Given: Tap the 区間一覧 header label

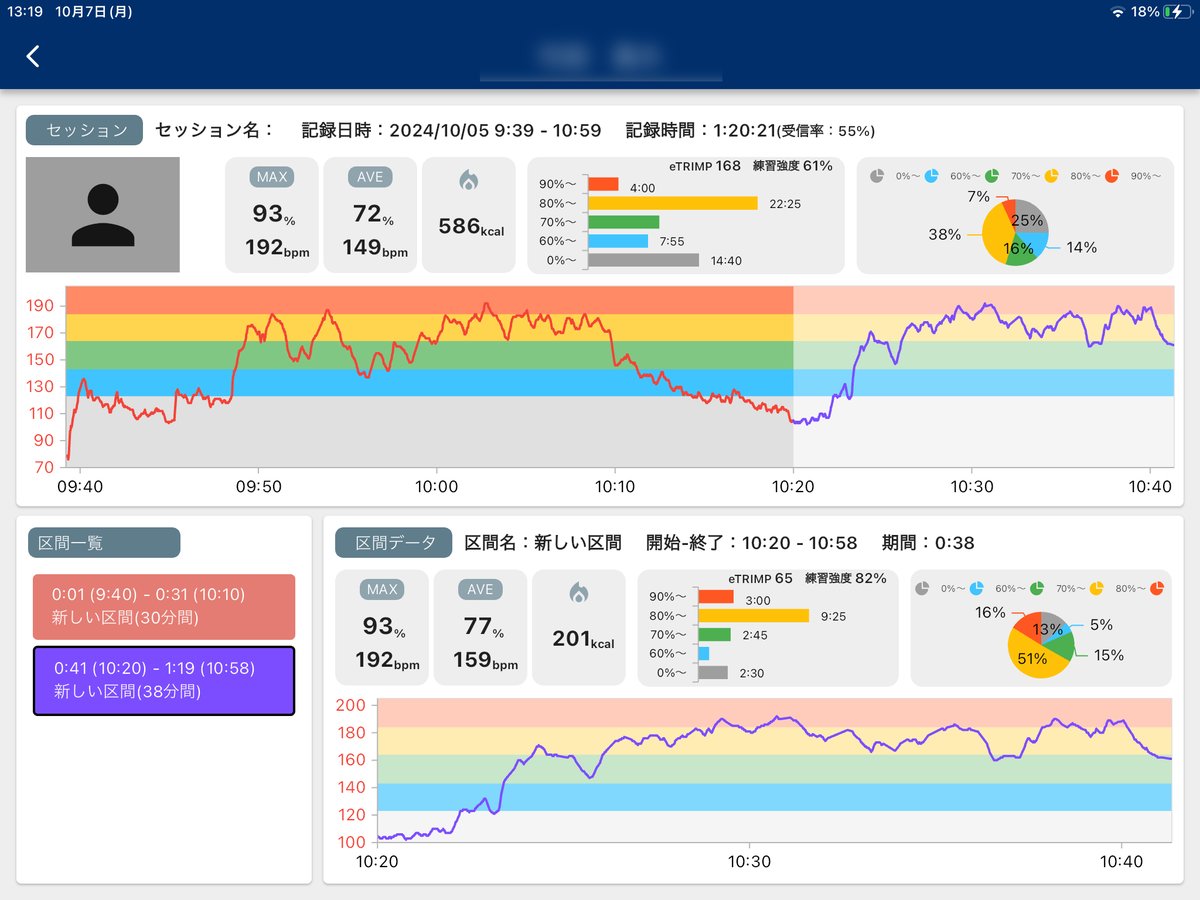Looking at the screenshot, I should tap(104, 543).
